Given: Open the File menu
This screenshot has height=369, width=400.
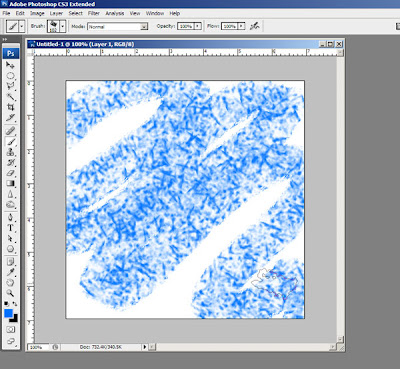Looking at the screenshot, I should pos(6,13).
